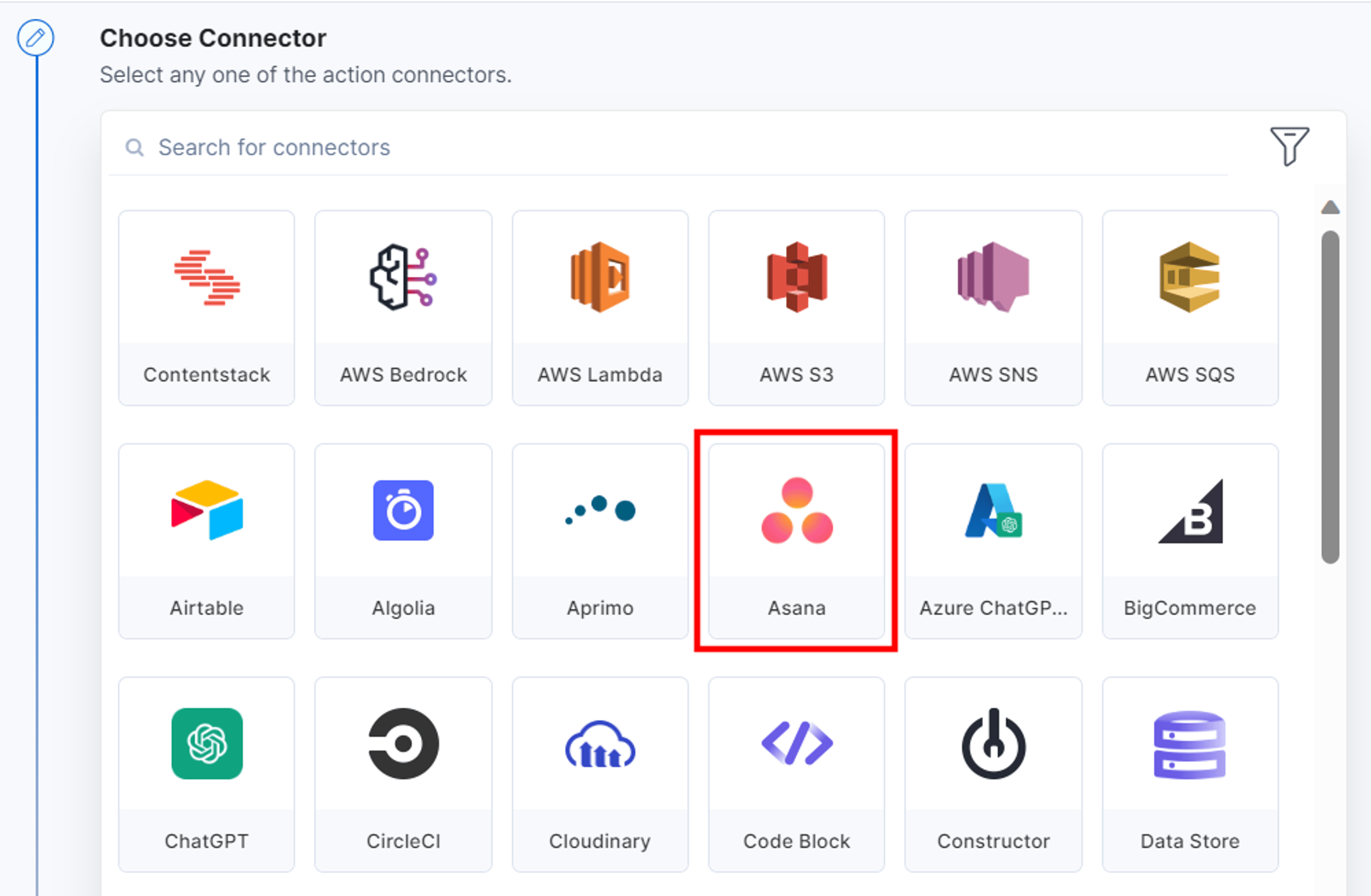This screenshot has height=896, width=1371.
Task: Pick the Aprimo connector icon
Action: pyautogui.click(x=600, y=510)
